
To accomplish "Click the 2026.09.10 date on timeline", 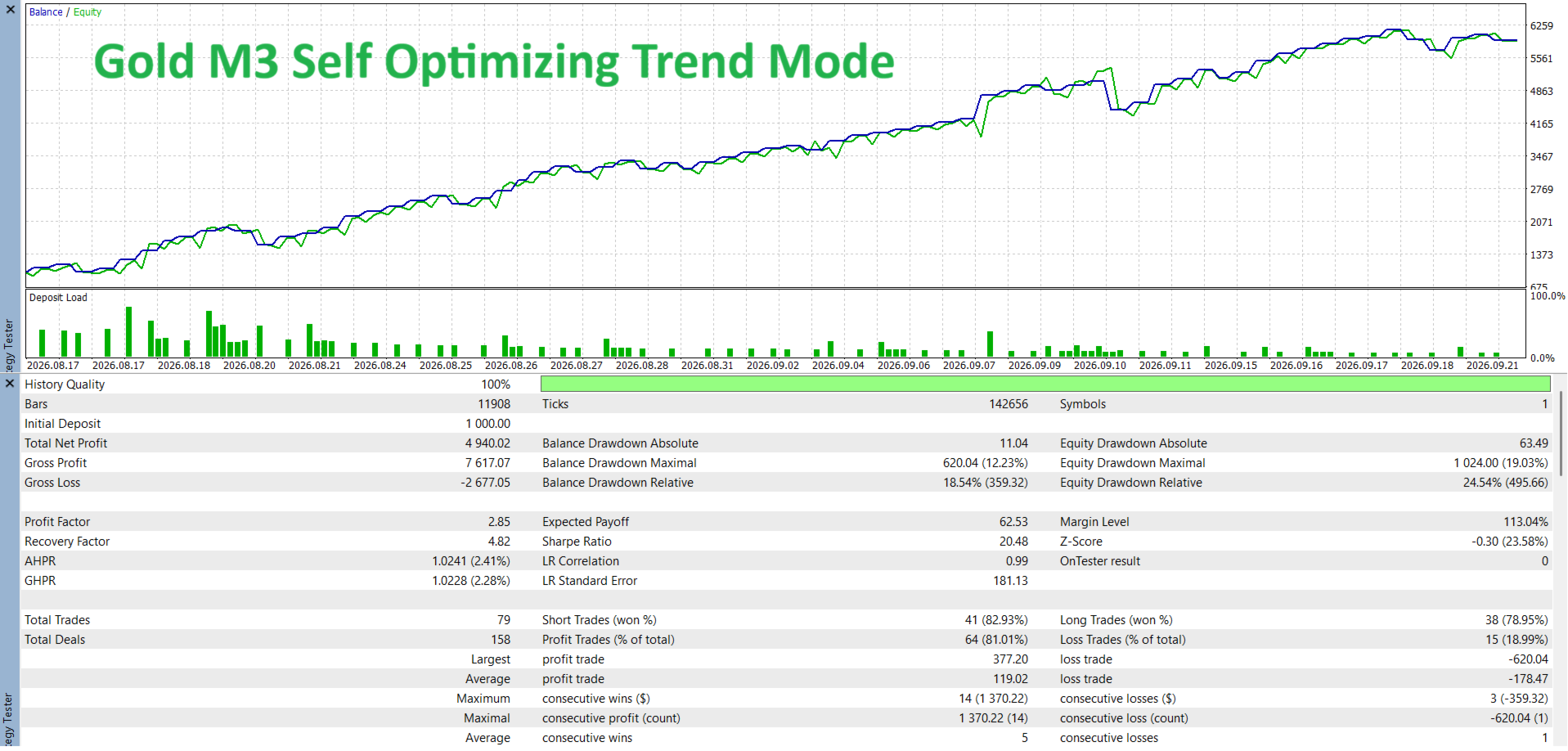I will [1099, 366].
